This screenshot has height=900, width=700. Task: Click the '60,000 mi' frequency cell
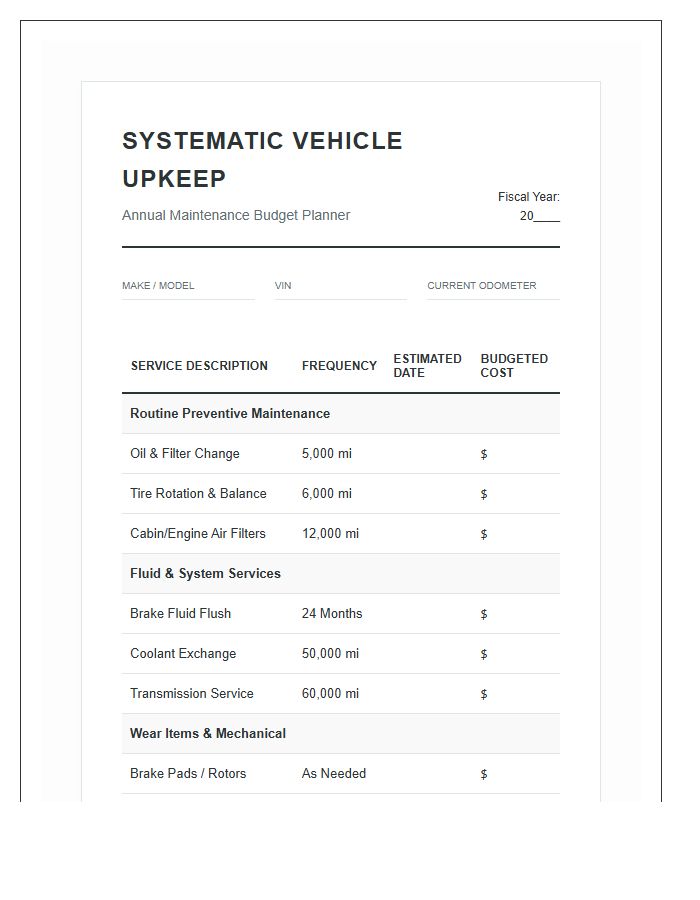(x=330, y=693)
